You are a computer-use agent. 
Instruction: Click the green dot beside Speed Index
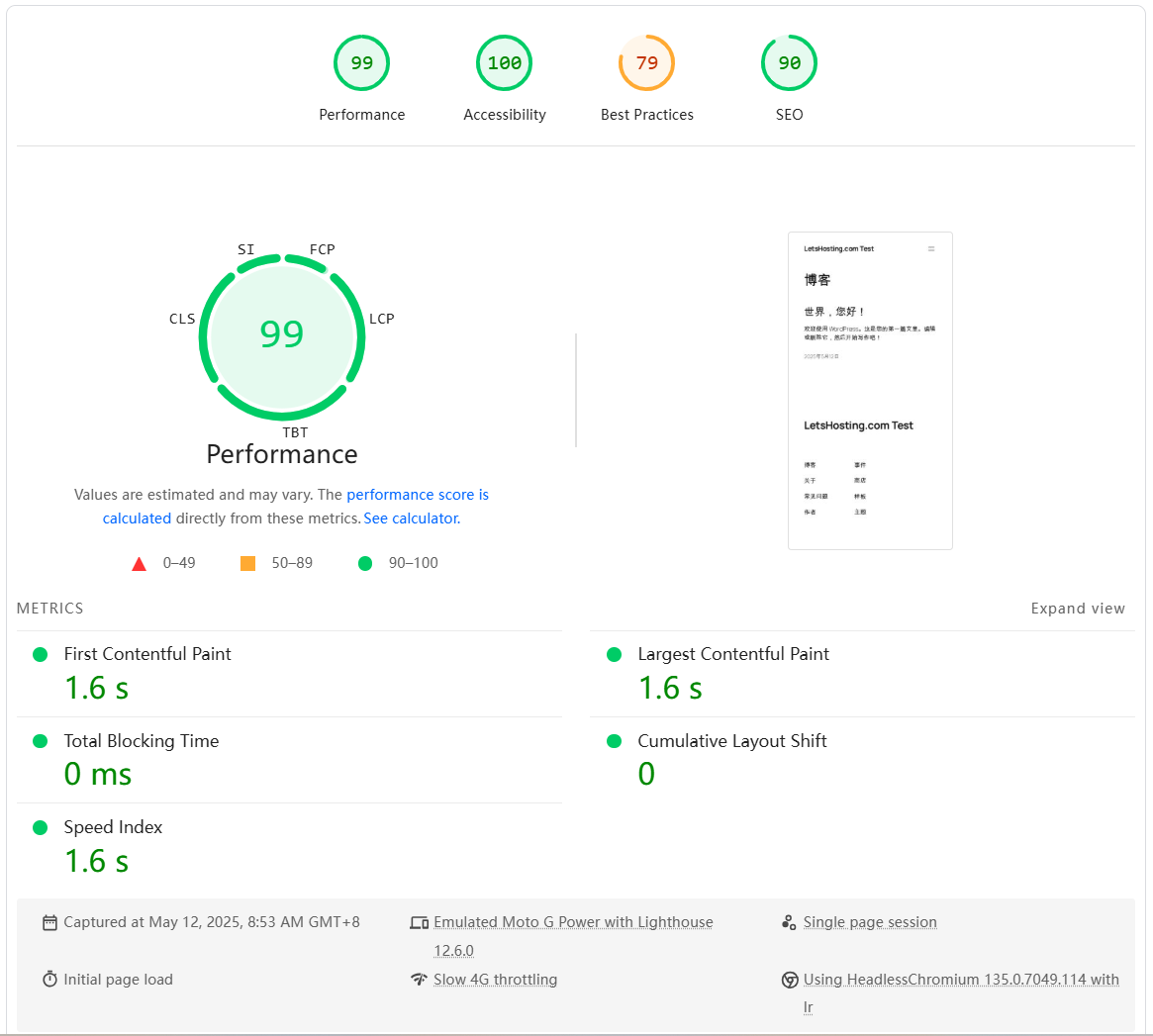pos(41,828)
